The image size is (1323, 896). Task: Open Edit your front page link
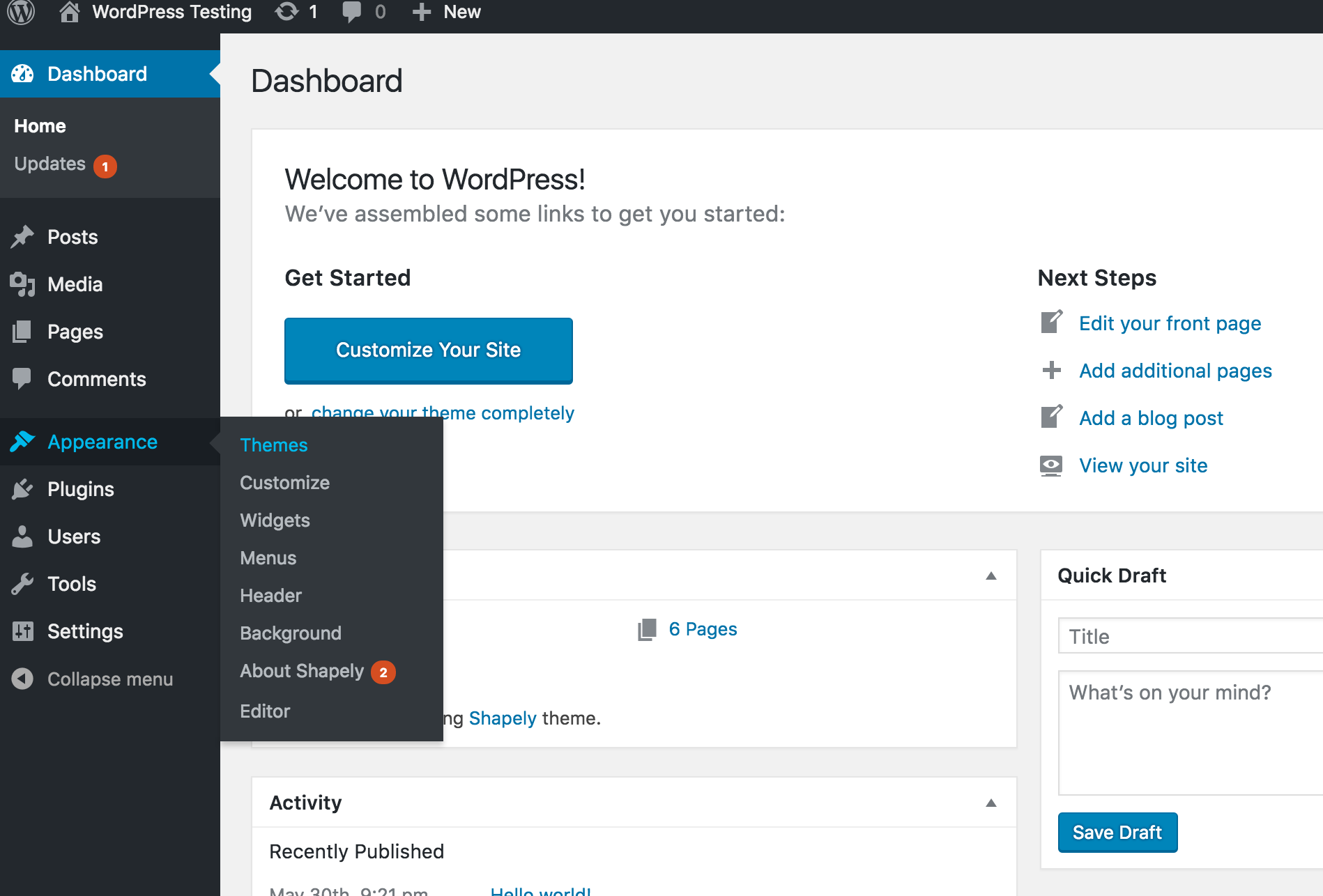[x=1170, y=323]
